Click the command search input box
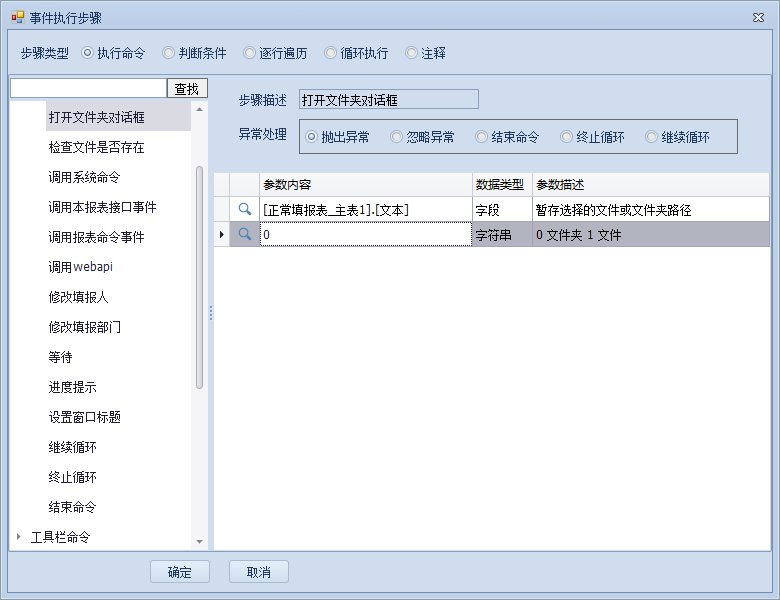The image size is (780, 600). (x=88, y=89)
